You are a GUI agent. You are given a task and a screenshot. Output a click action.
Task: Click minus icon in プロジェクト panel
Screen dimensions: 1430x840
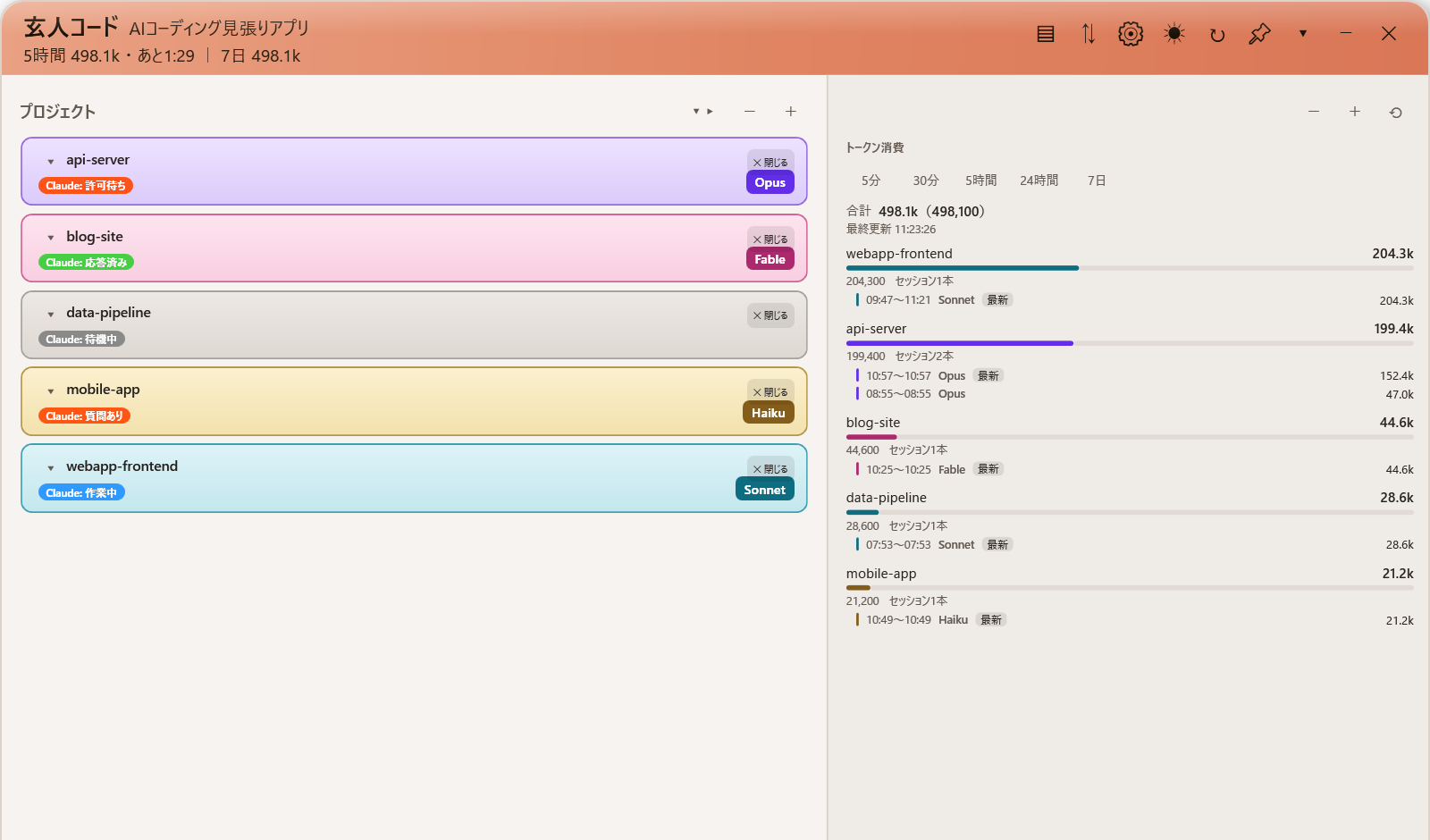[750, 112]
